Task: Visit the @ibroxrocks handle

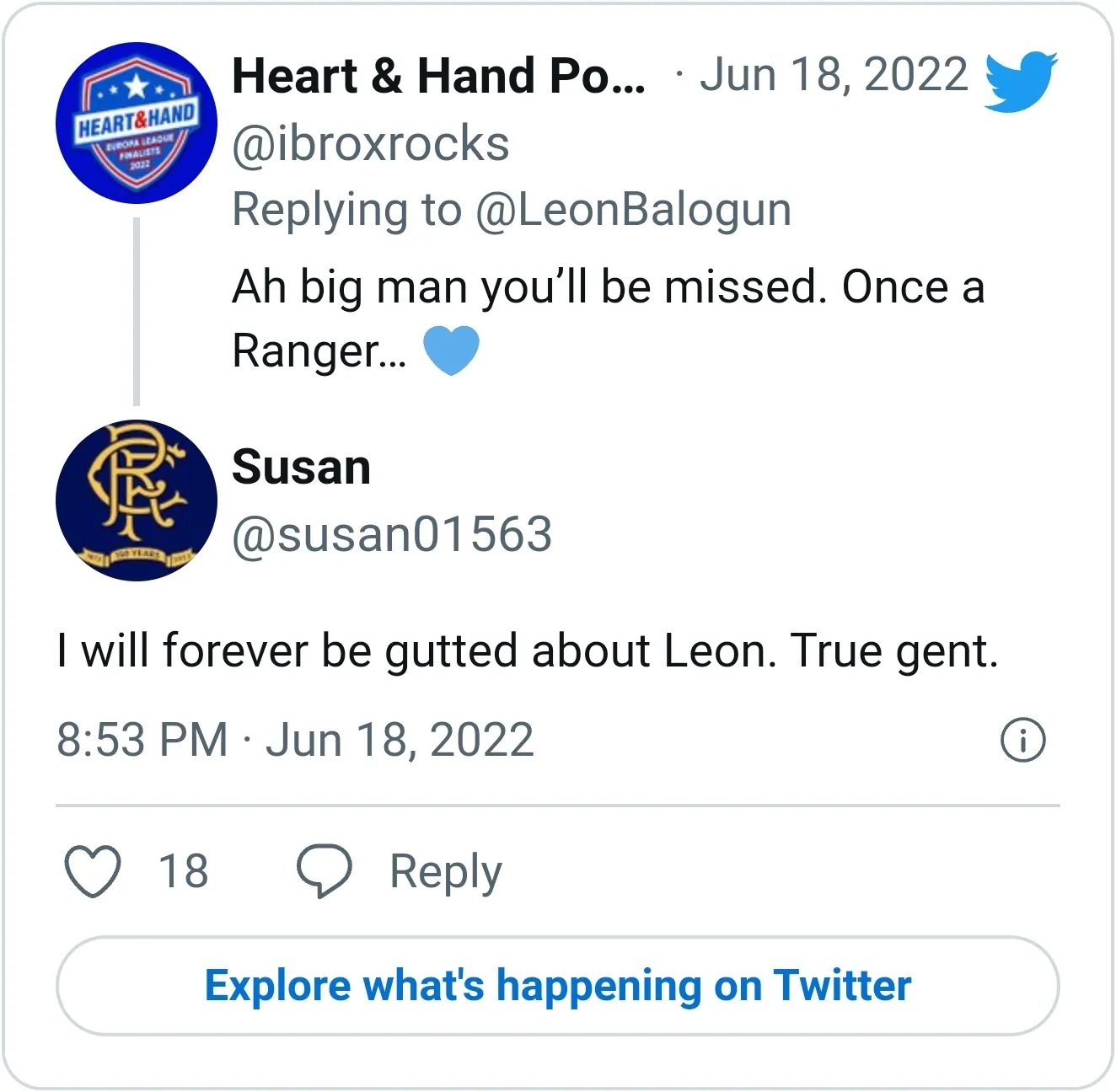Action: pyautogui.click(x=371, y=144)
